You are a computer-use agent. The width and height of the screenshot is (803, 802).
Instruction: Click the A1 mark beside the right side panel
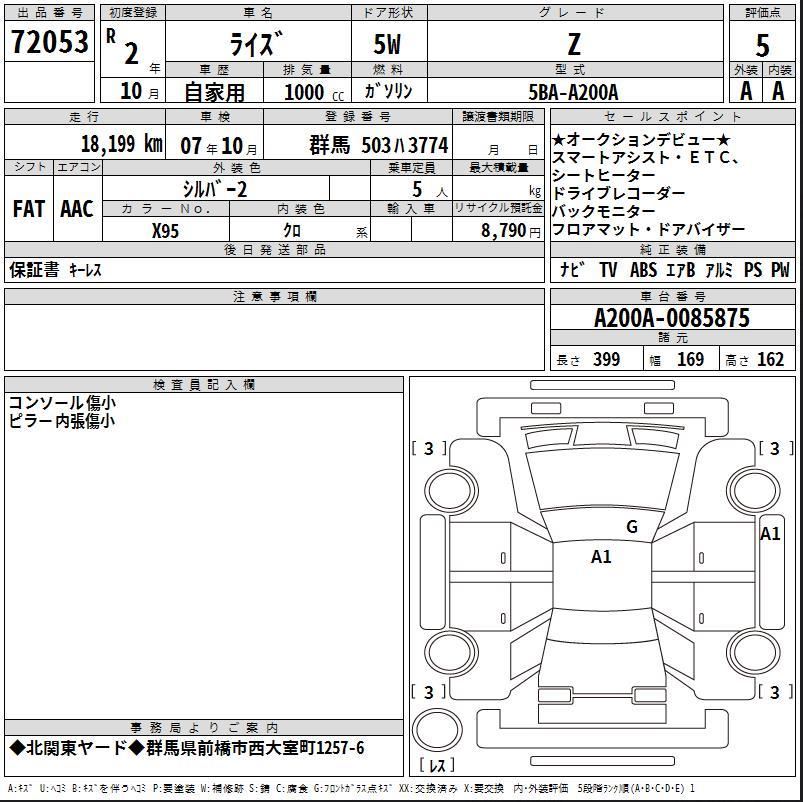point(770,534)
